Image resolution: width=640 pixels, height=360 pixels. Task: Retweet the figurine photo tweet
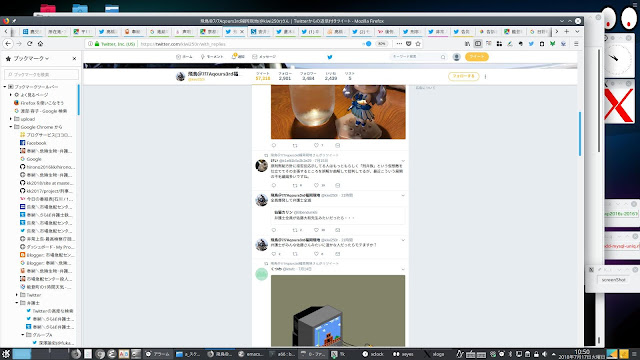pyautogui.click(x=295, y=145)
